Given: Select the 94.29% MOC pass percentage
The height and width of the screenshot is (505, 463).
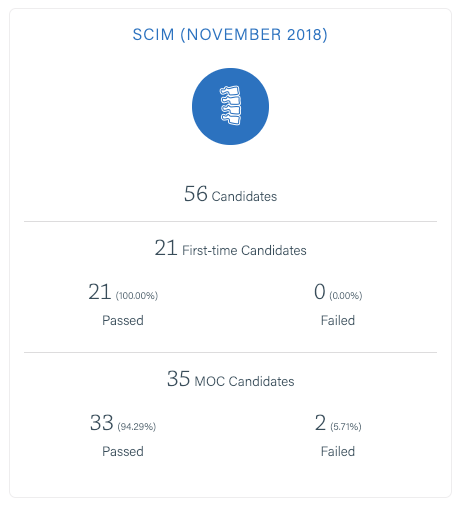Looking at the screenshot, I should coord(137,427).
